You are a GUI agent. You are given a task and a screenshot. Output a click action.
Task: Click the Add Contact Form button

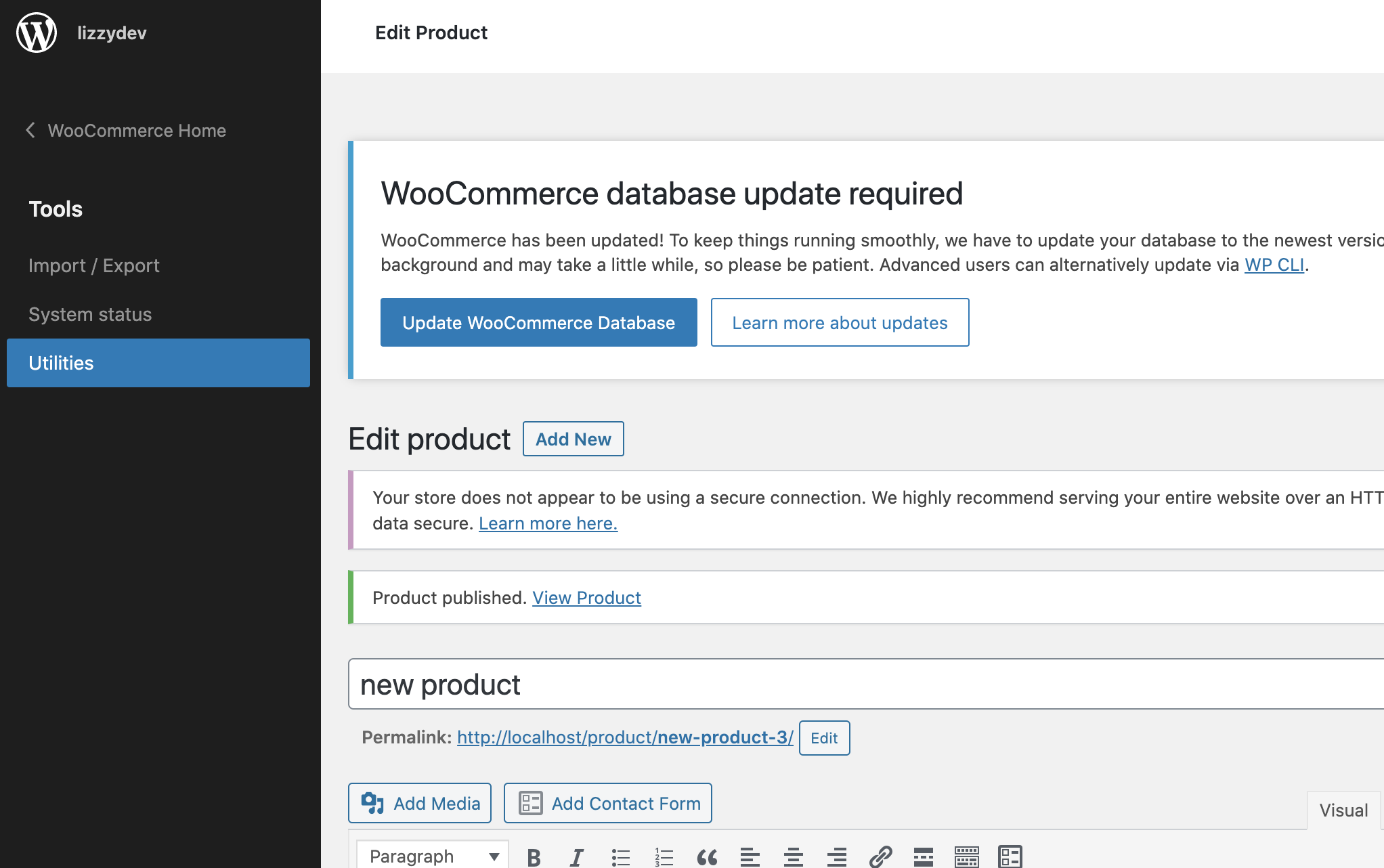click(x=607, y=803)
